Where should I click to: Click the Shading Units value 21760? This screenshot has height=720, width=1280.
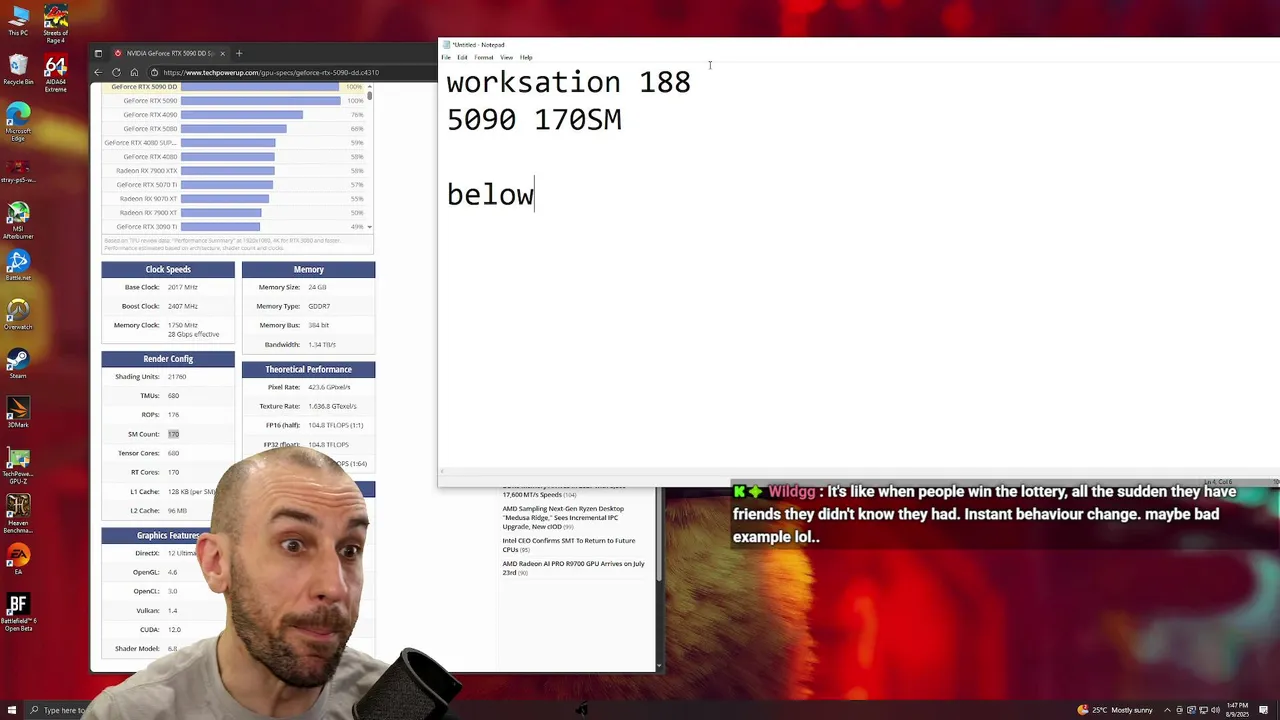point(177,377)
